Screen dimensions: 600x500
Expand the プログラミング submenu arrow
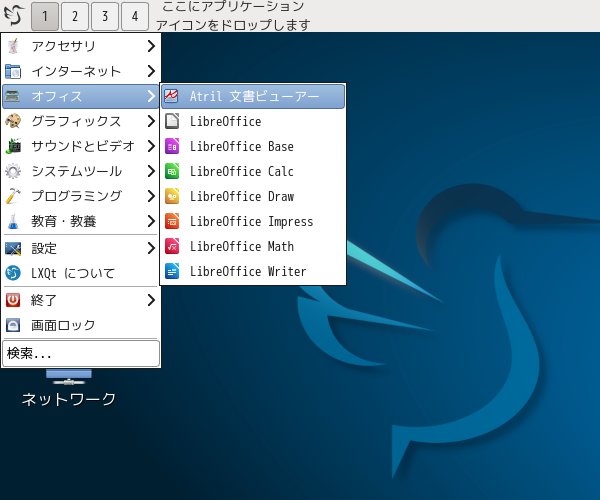point(151,196)
